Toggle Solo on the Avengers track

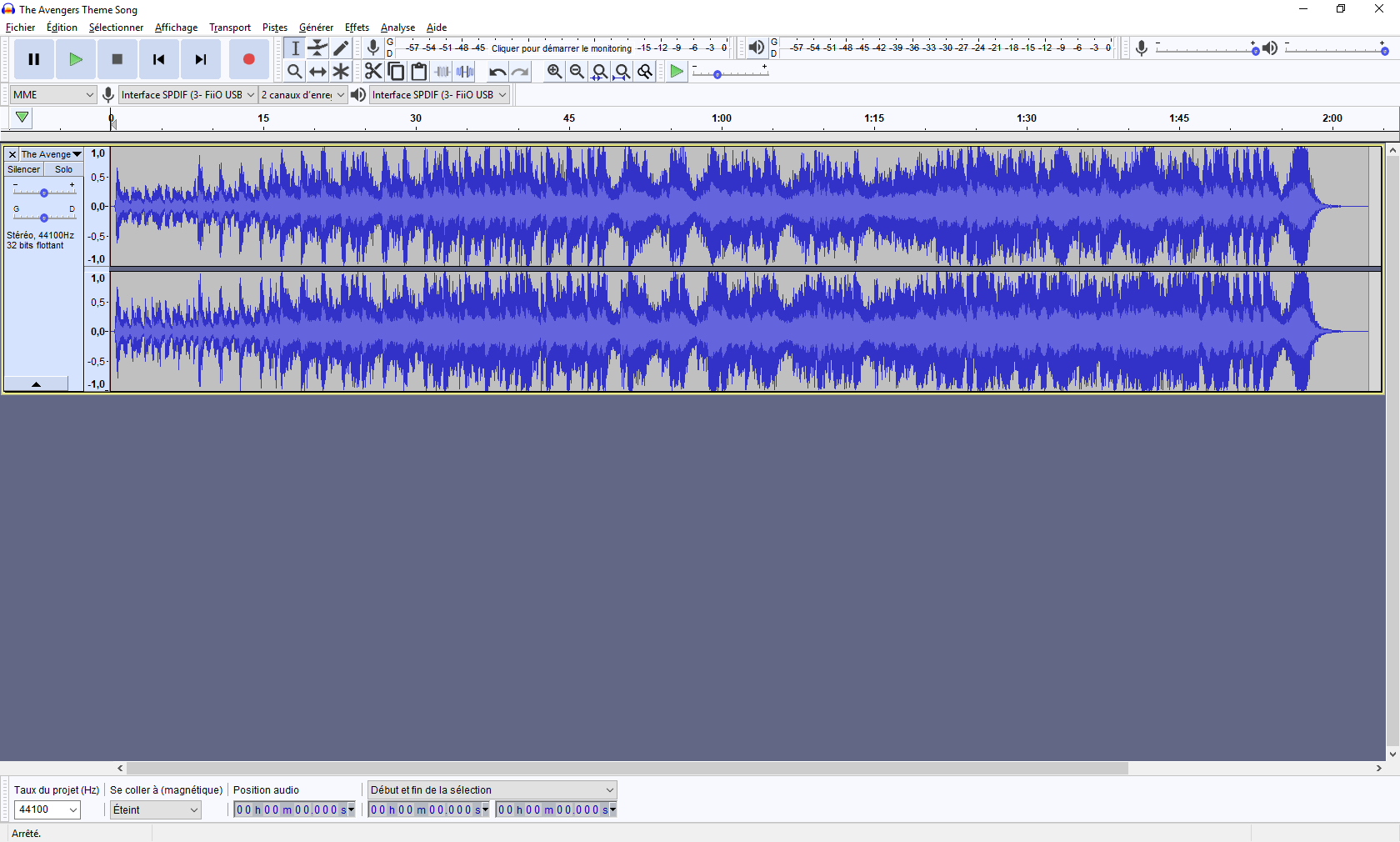tap(63, 169)
